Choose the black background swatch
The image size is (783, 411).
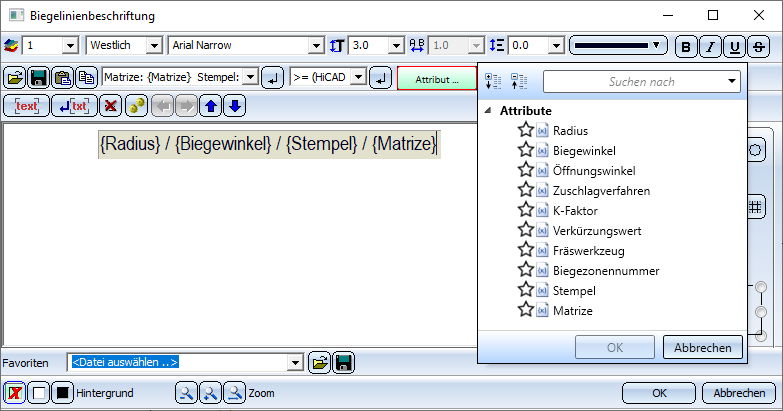(x=62, y=393)
